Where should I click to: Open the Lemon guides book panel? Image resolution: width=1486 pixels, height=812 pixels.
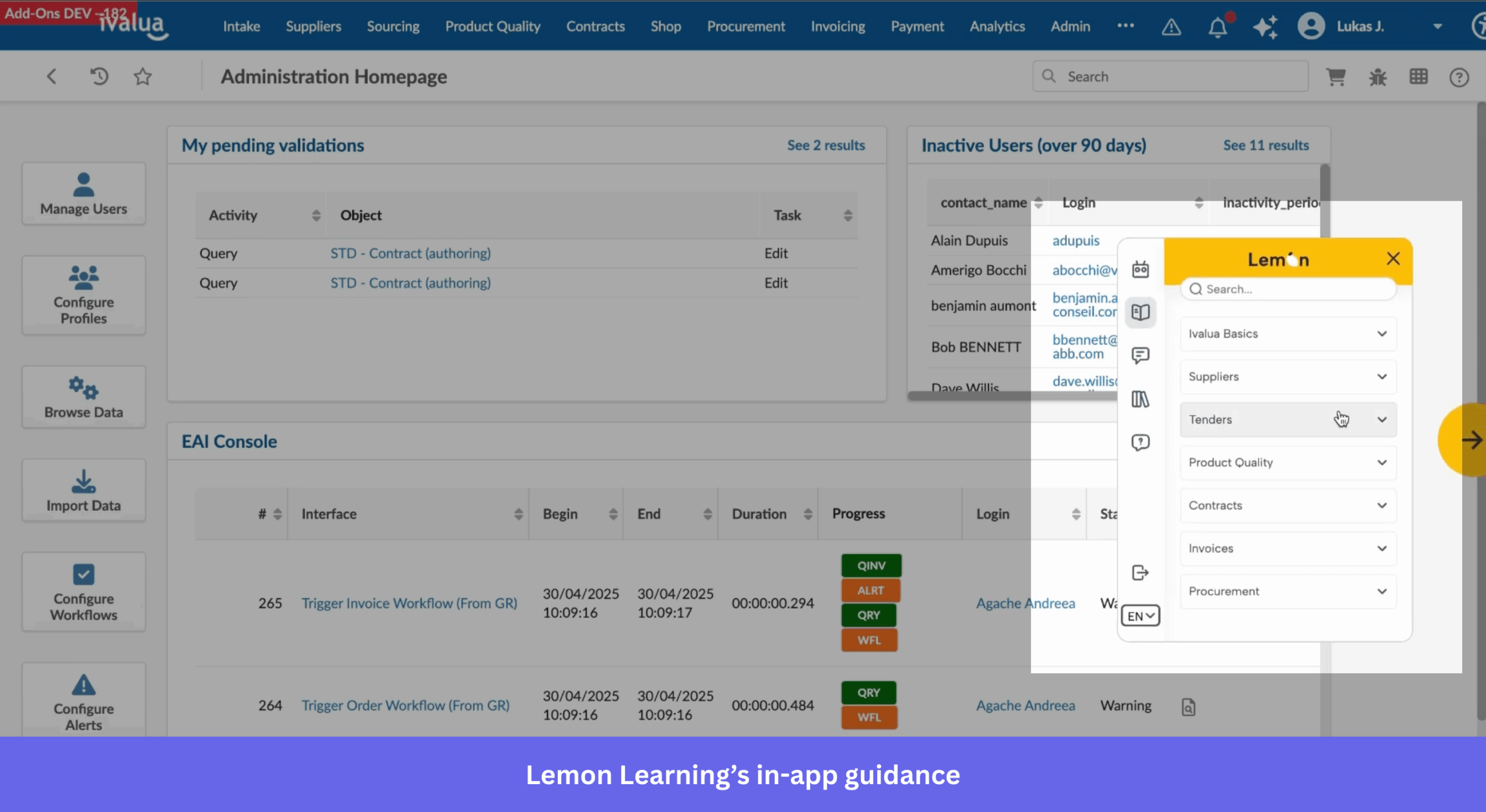click(1141, 312)
